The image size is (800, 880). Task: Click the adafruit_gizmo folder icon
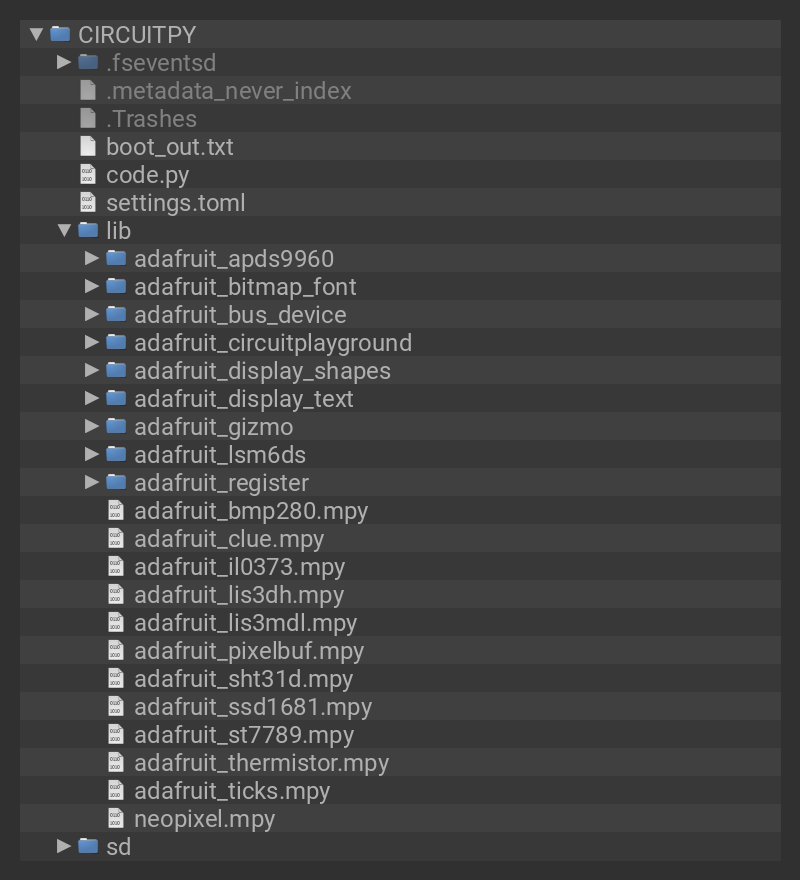click(x=116, y=426)
